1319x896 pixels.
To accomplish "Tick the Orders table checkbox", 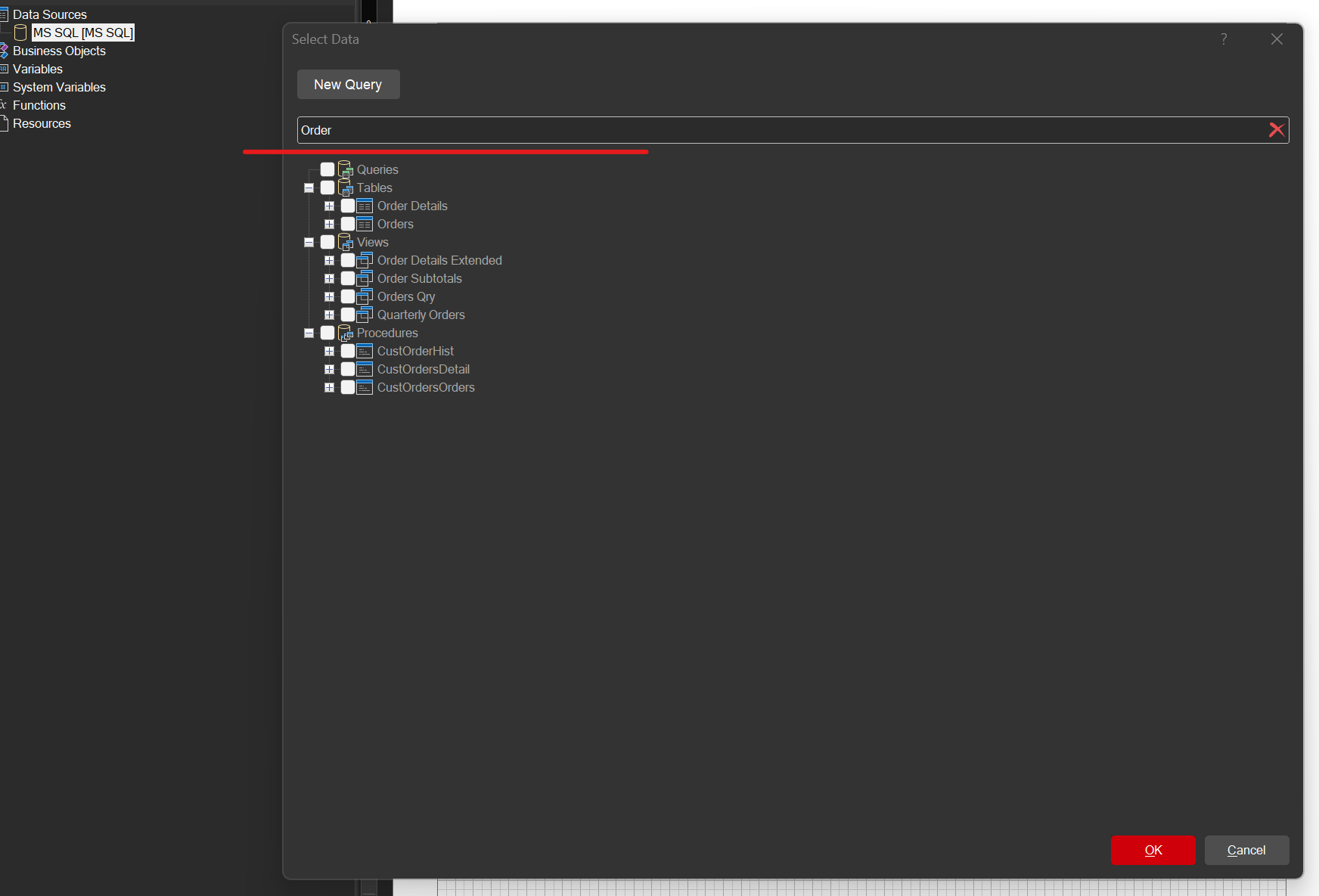I will [x=348, y=224].
